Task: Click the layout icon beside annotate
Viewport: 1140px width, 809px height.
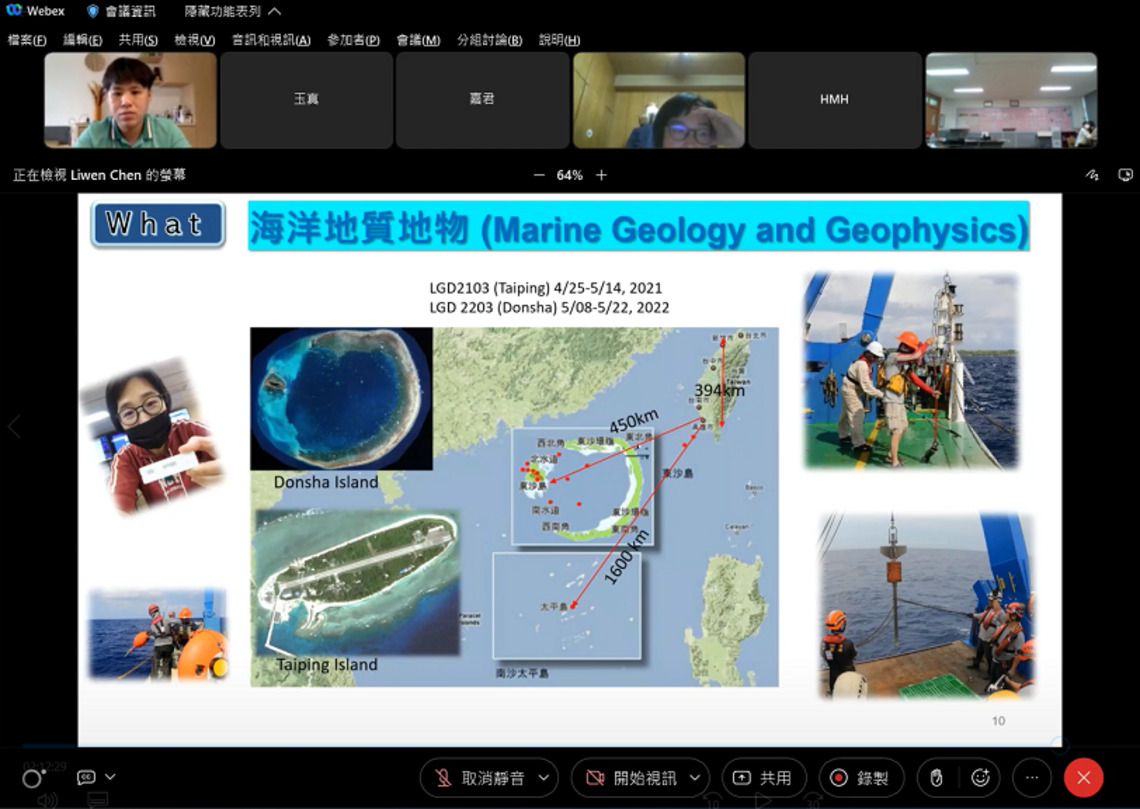Action: coord(1125,175)
